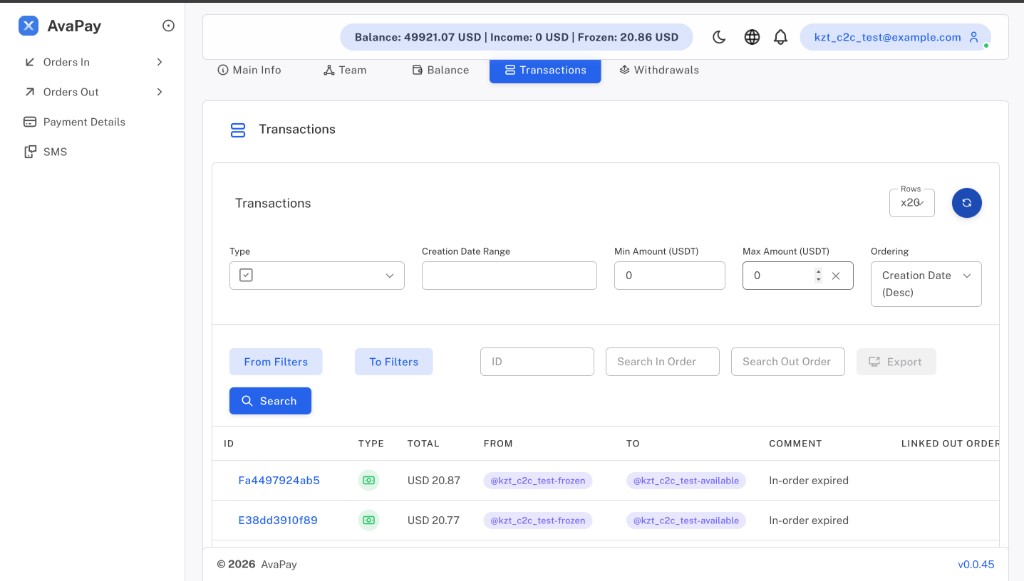The image size is (1024, 581).
Task: Open transaction Fa4497924ab5 link
Action: (x=279, y=480)
